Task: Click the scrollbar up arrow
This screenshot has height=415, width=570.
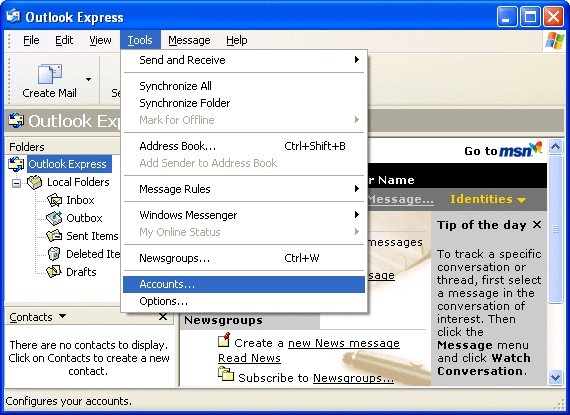Action: pyautogui.click(x=555, y=146)
